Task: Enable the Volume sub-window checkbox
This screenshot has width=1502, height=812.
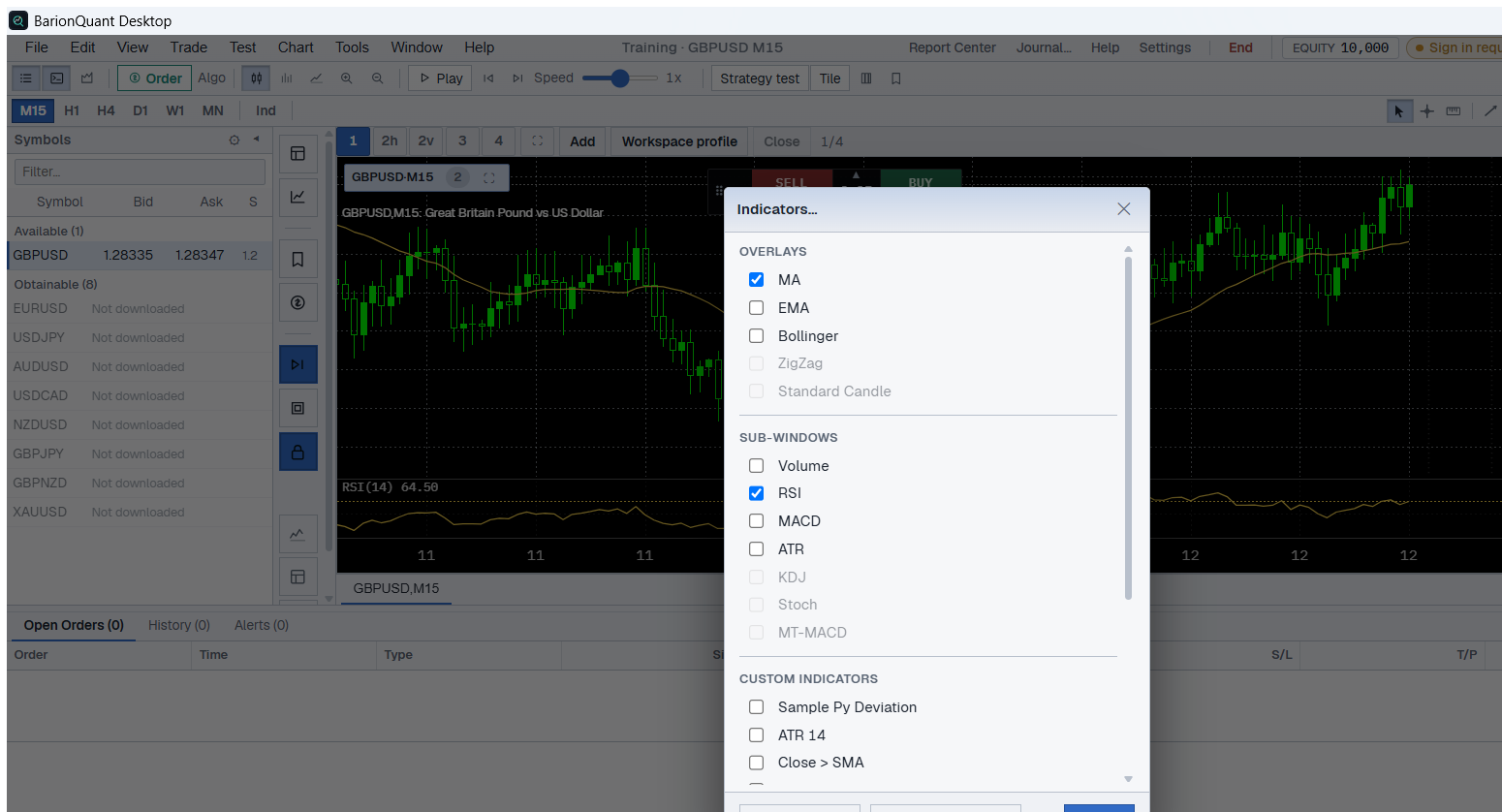Action: tap(757, 466)
